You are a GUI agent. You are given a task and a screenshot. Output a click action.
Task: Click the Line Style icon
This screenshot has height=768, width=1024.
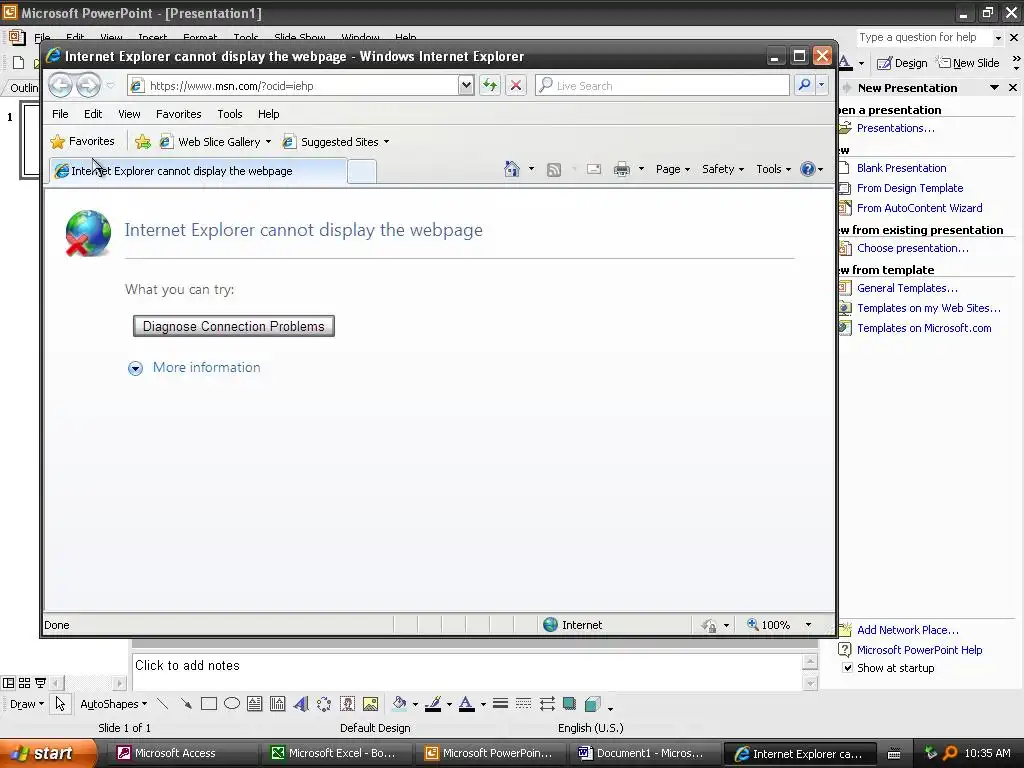point(500,704)
